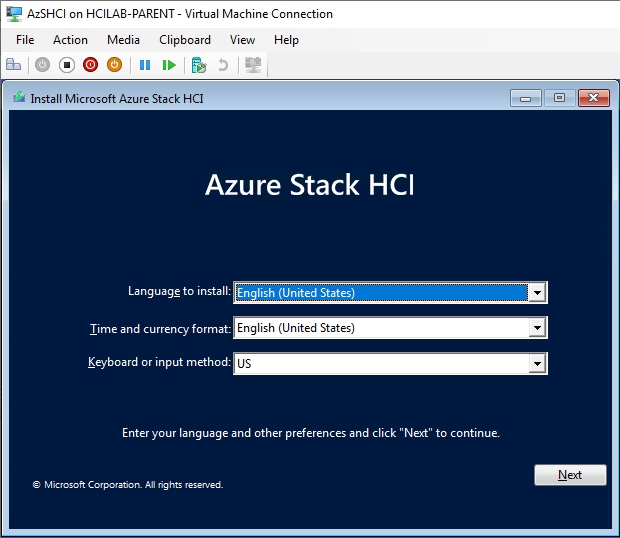Create a checkpoint with toolbar icon
620x538 pixels.
point(199,65)
